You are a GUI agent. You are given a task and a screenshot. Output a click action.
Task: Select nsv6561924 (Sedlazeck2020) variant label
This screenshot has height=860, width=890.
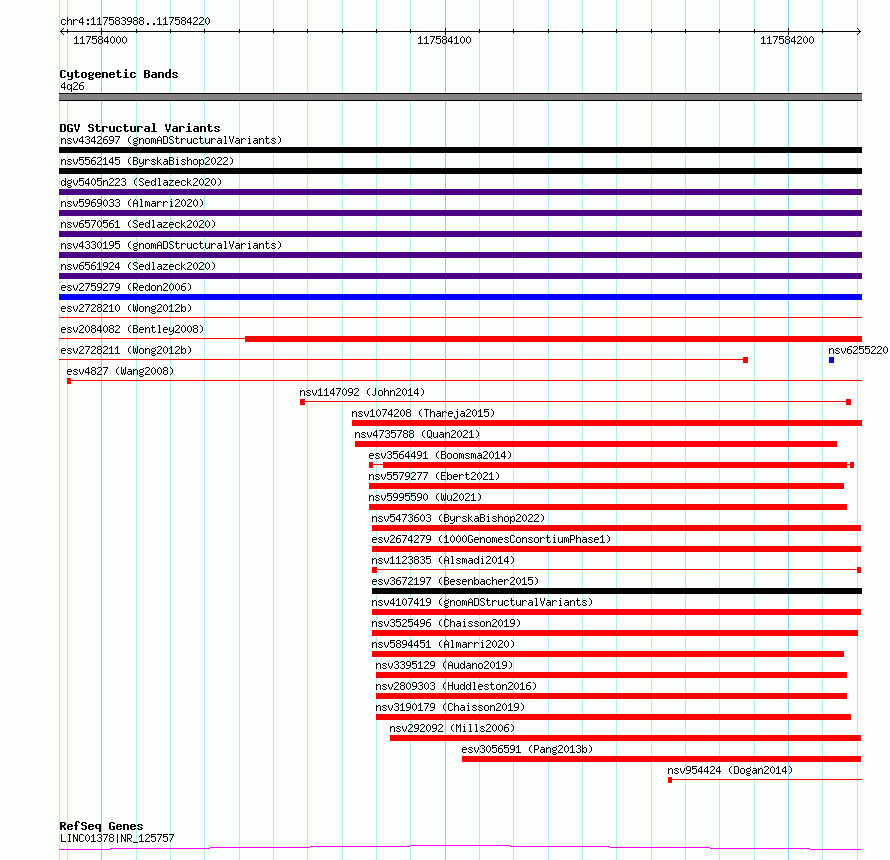tap(138, 266)
